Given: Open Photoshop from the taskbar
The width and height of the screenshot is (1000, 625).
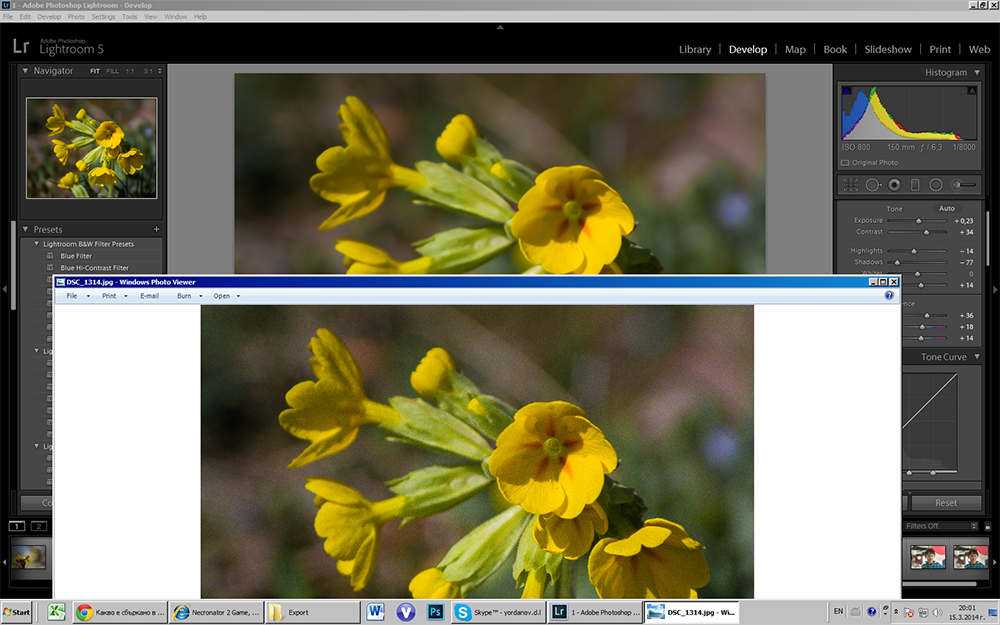Looking at the screenshot, I should 435,611.
